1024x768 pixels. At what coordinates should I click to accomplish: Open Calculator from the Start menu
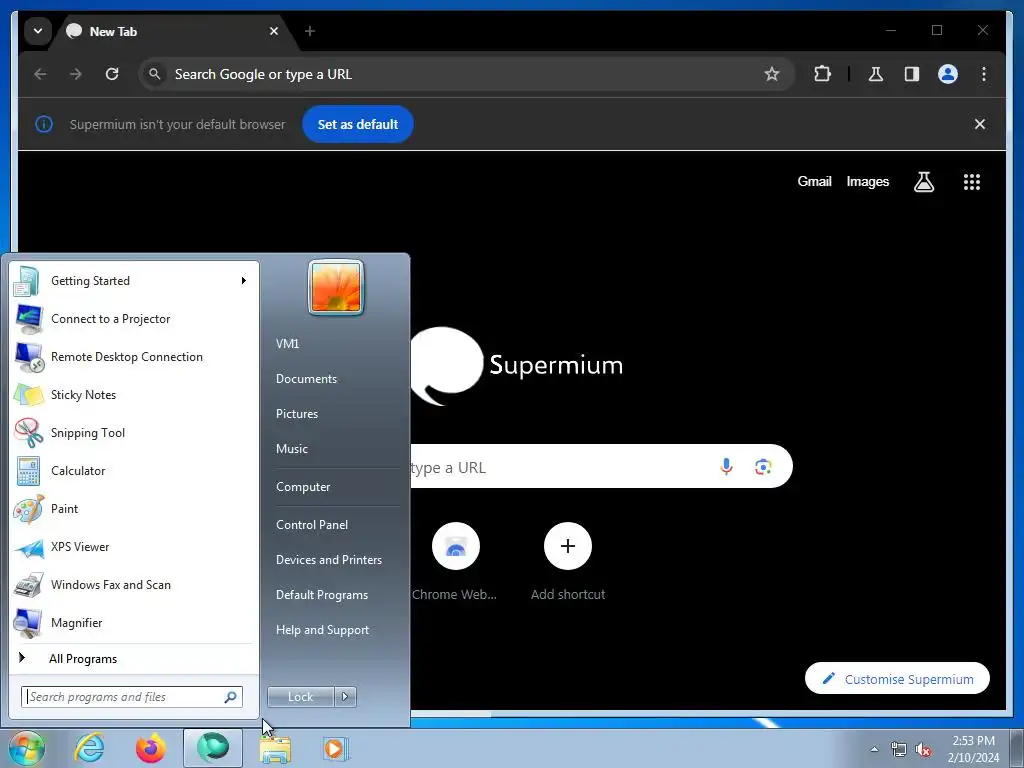[130, 470]
